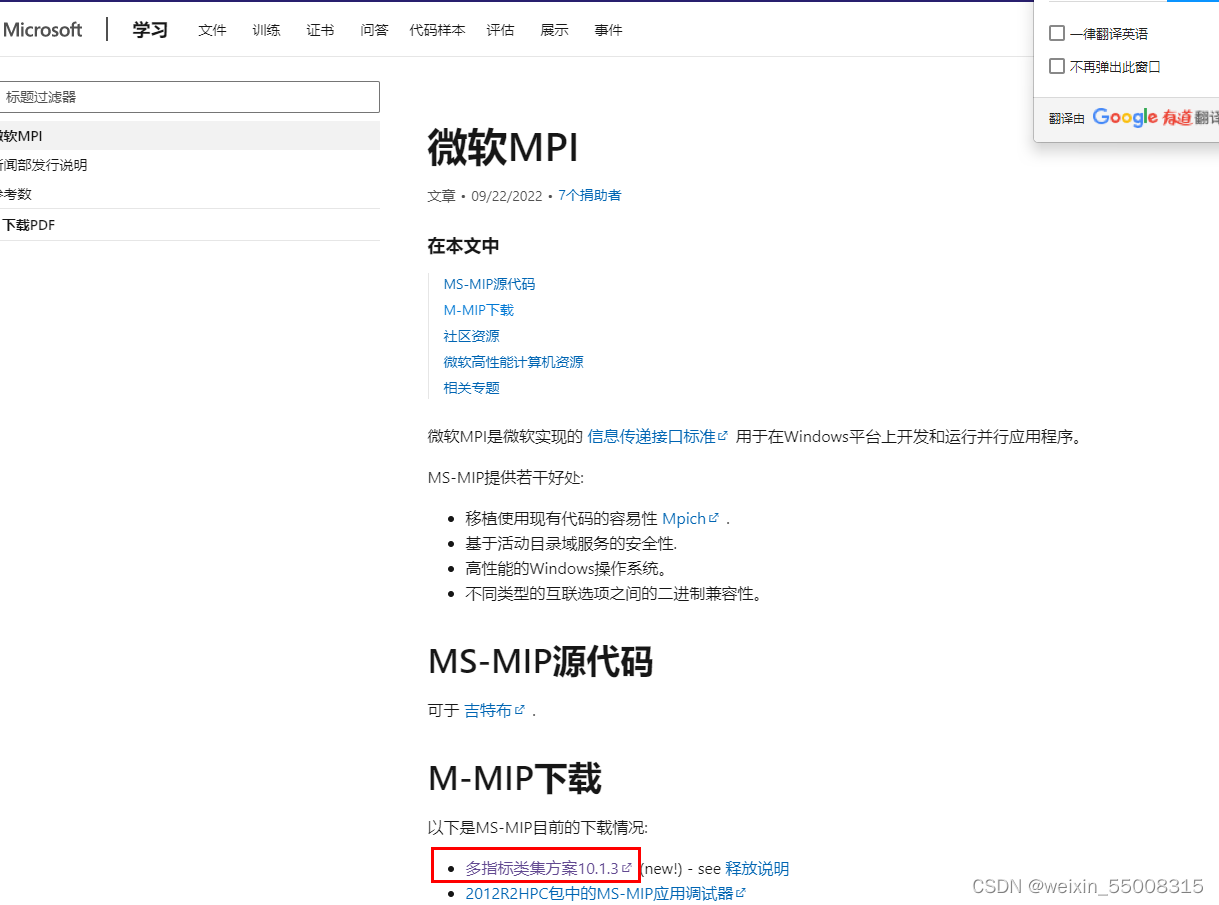This screenshot has height=905, width=1219.
Task: Click the M-MIP下载 heading
Action: 514,778
